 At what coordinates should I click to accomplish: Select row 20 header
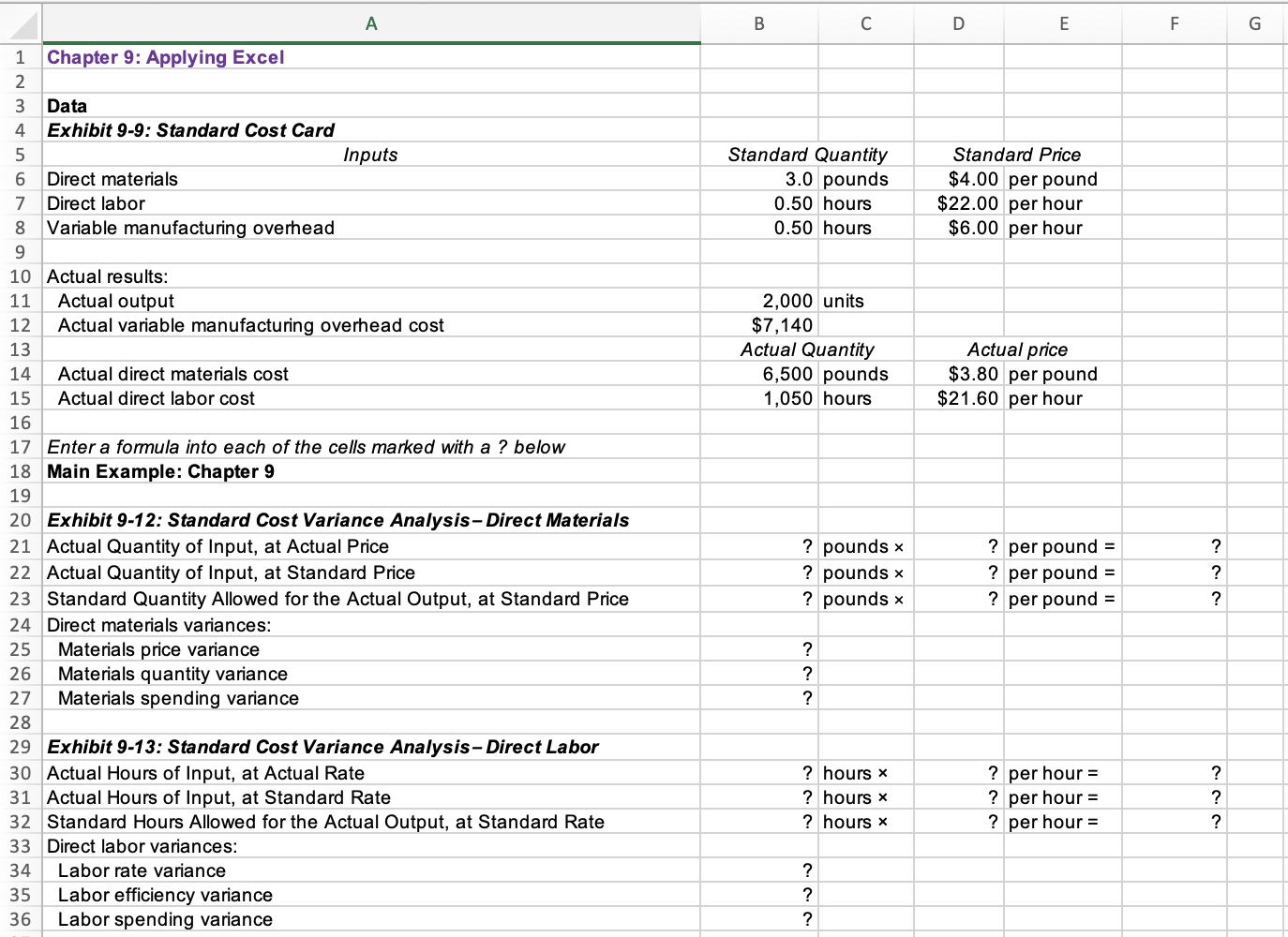point(20,520)
